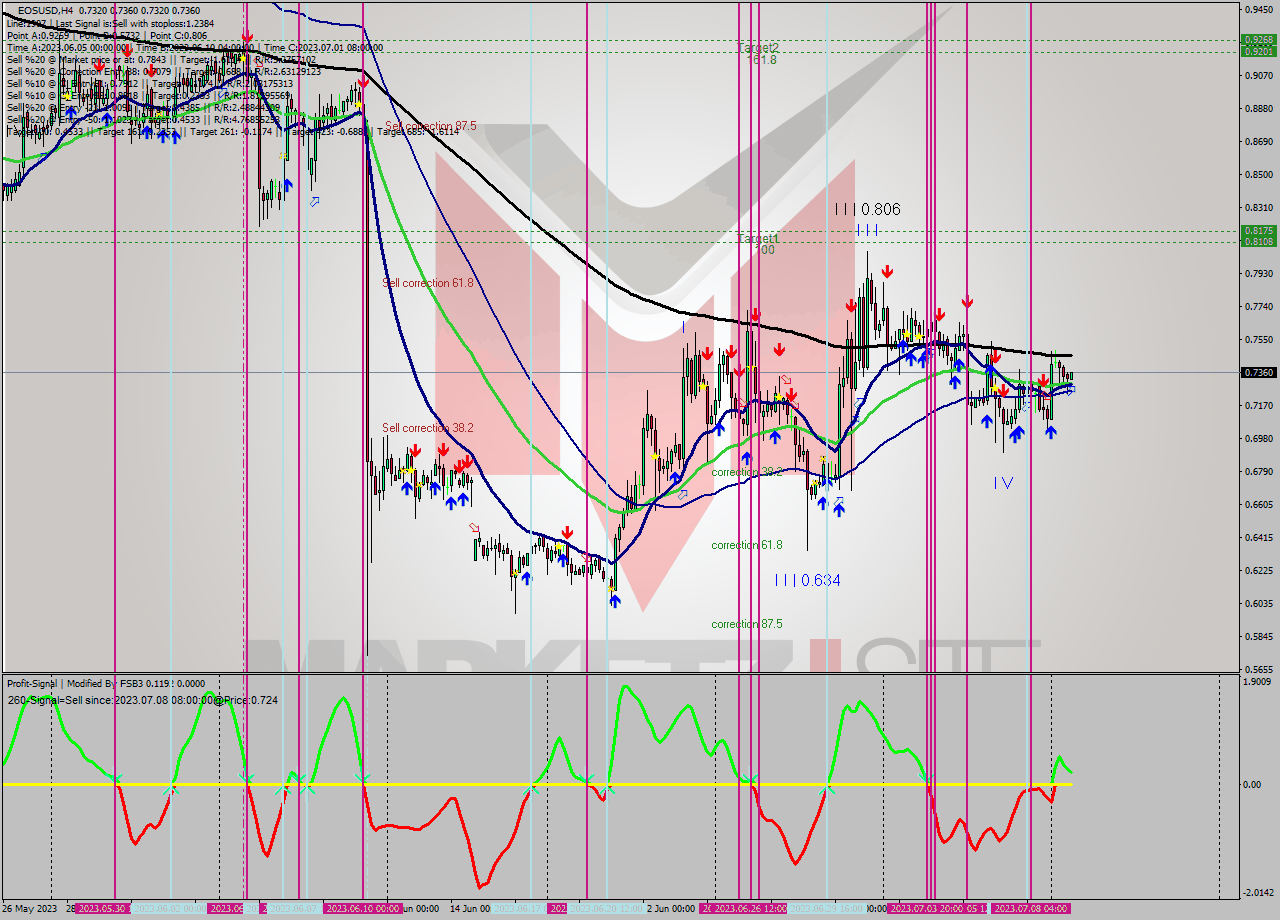Click 0.6605 on the price axis
Screen dimensions: 1280x920
[x=1259, y=504]
